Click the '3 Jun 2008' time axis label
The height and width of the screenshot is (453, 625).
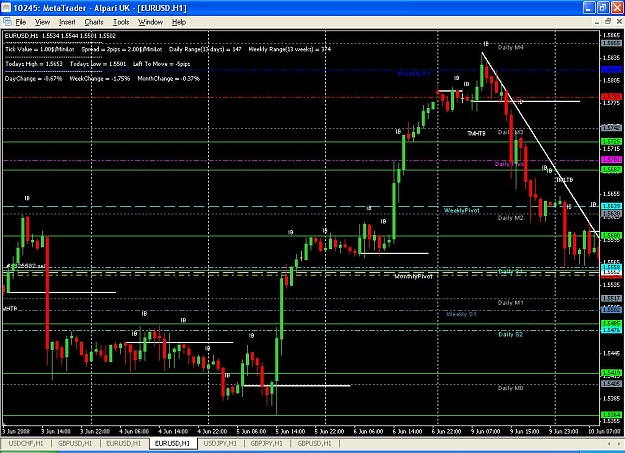pos(16,431)
